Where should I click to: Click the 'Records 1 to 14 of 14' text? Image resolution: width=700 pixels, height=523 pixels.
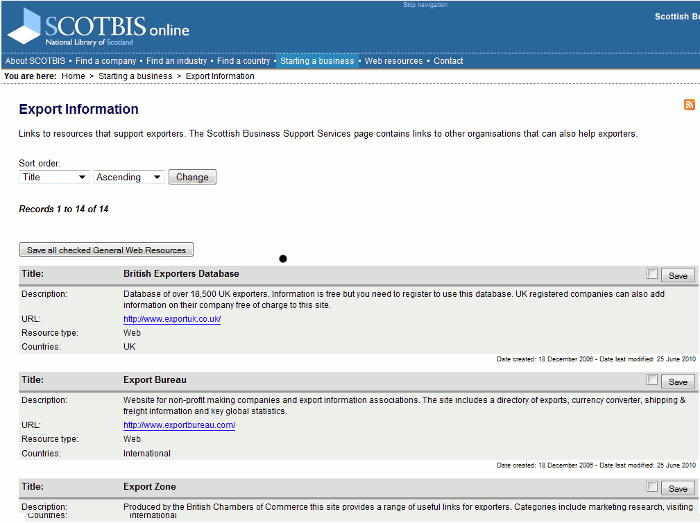[x=63, y=209]
